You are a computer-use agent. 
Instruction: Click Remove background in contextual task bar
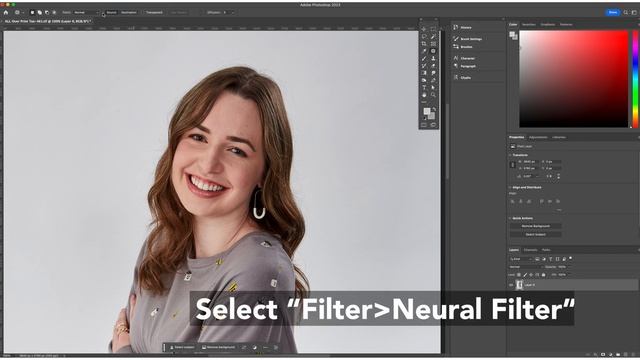coord(218,347)
